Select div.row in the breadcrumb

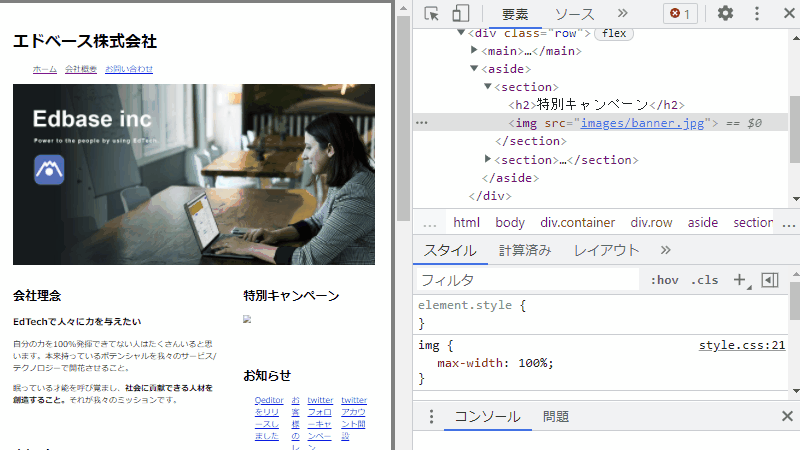(651, 222)
